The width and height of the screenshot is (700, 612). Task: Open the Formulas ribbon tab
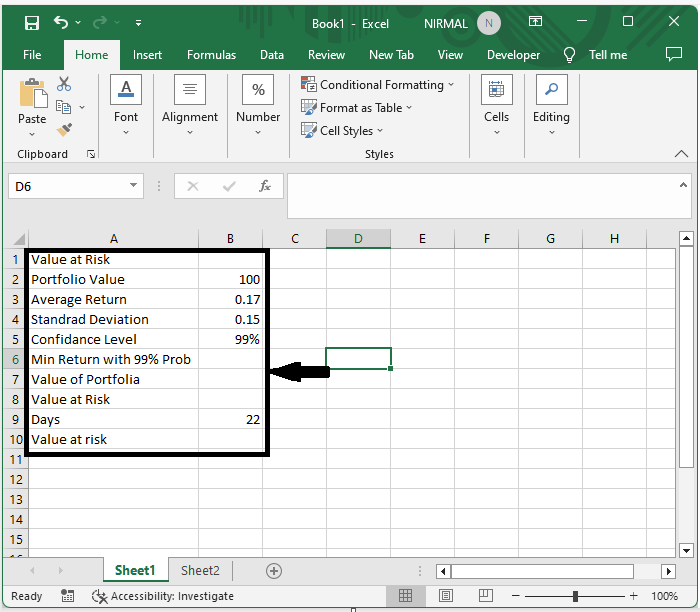(211, 55)
